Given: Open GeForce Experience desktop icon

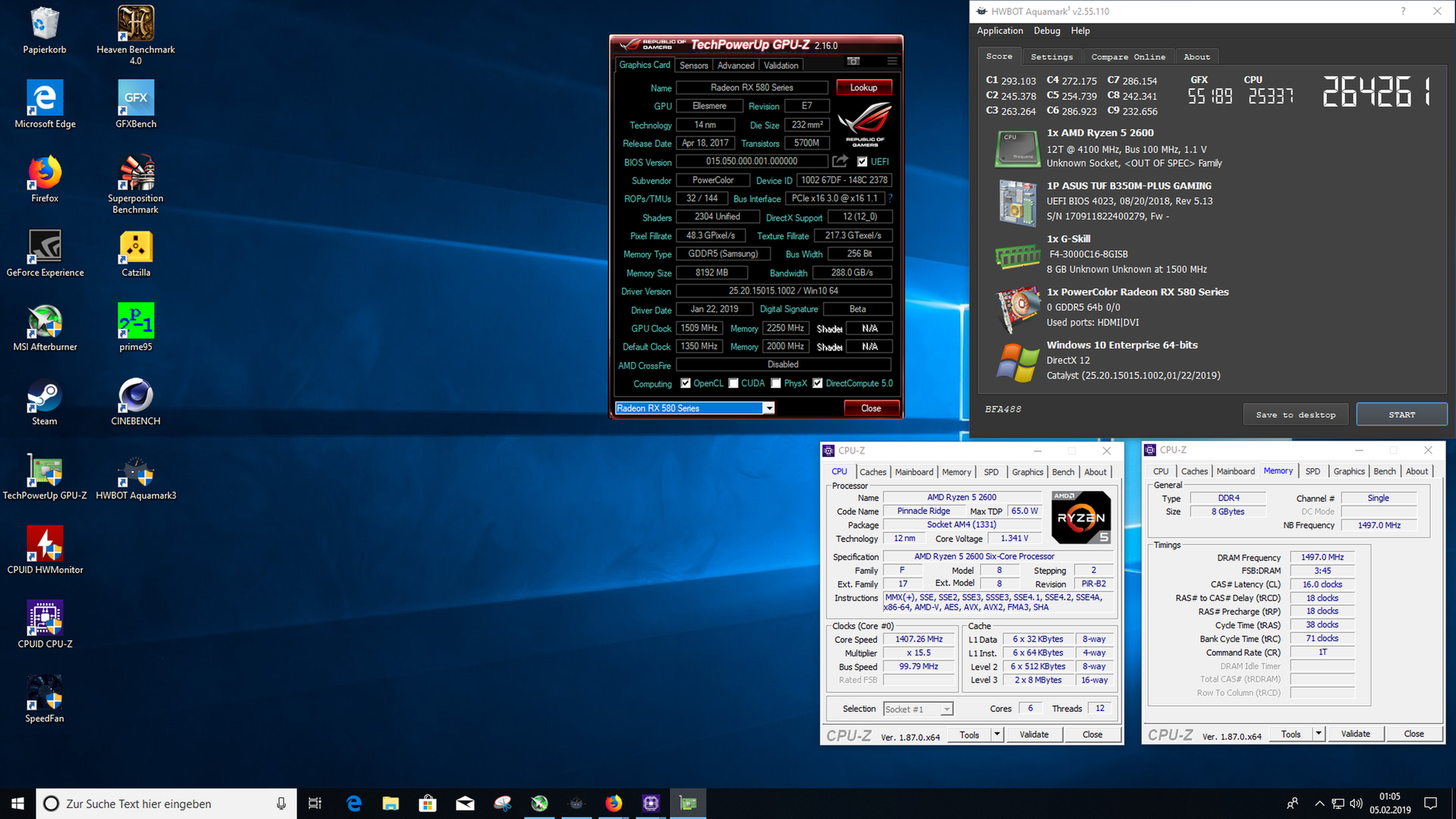Looking at the screenshot, I should [45, 253].
